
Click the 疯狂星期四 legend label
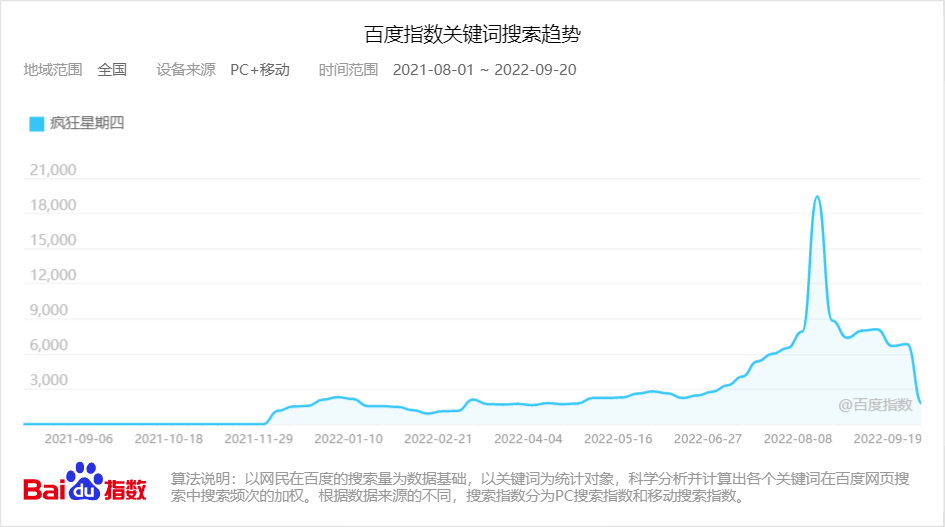click(87, 123)
